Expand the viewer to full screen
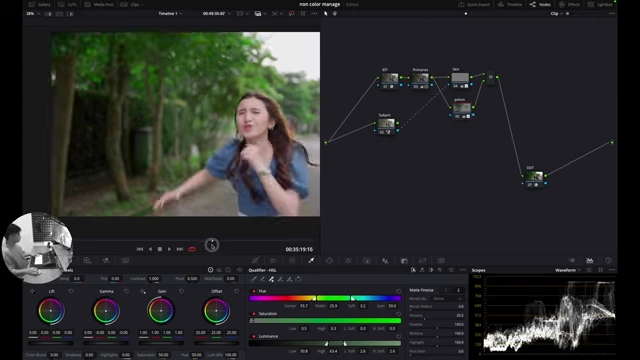Image resolution: width=640 pixels, height=360 pixels. click(303, 13)
